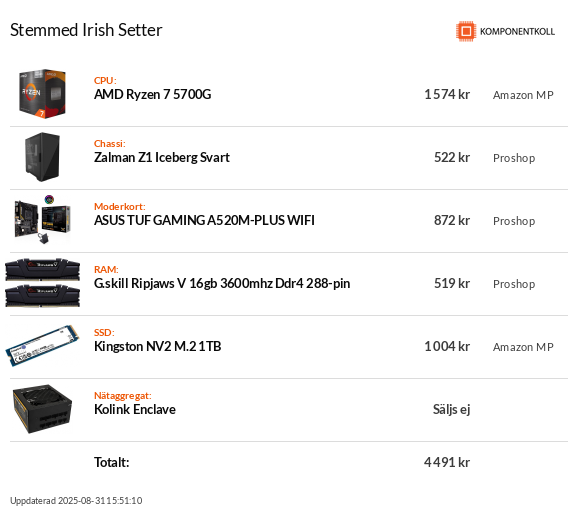Viewport: 577px width, 514px height.
Task: Click the G.skill Ripjaws RAM sticks image
Action: [42, 283]
